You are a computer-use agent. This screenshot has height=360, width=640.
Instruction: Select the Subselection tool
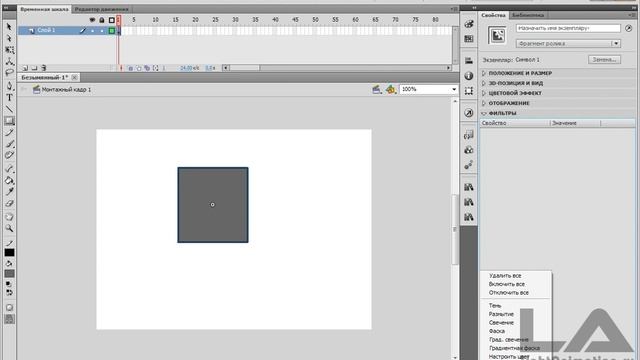(9, 38)
